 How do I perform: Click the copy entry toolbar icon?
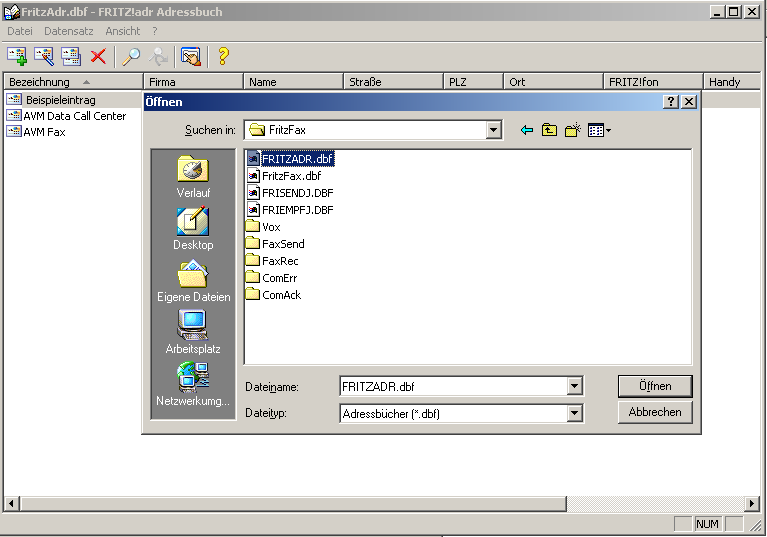tap(71, 56)
